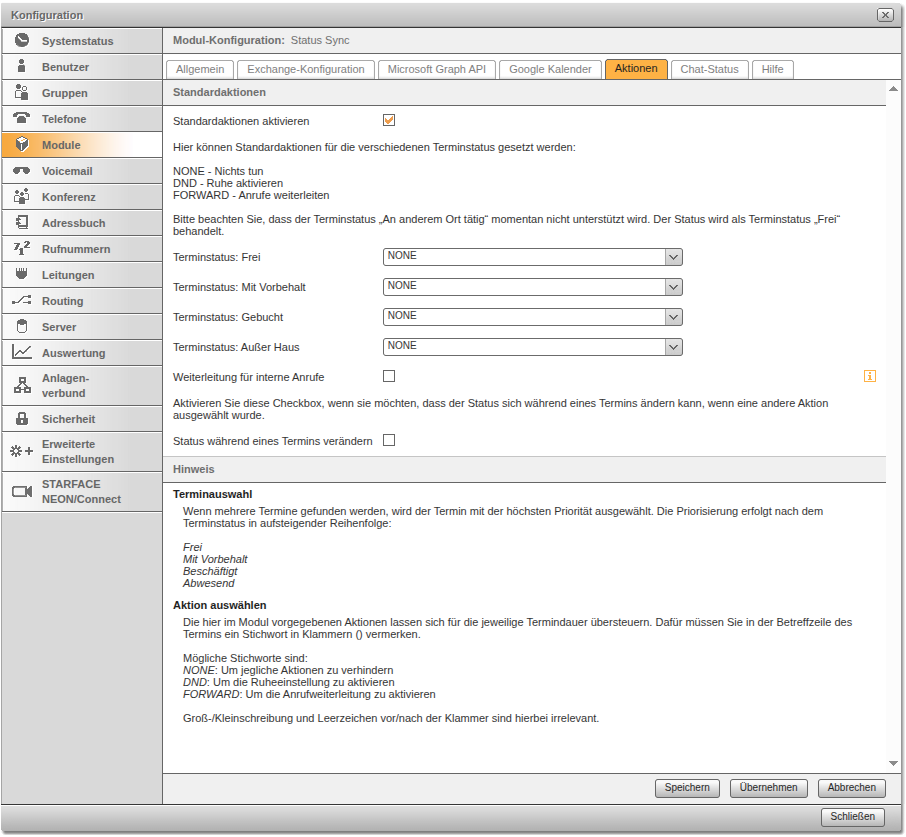Click the Sicherheit padlock icon
Image resolution: width=906 pixels, height=837 pixels.
[22, 419]
